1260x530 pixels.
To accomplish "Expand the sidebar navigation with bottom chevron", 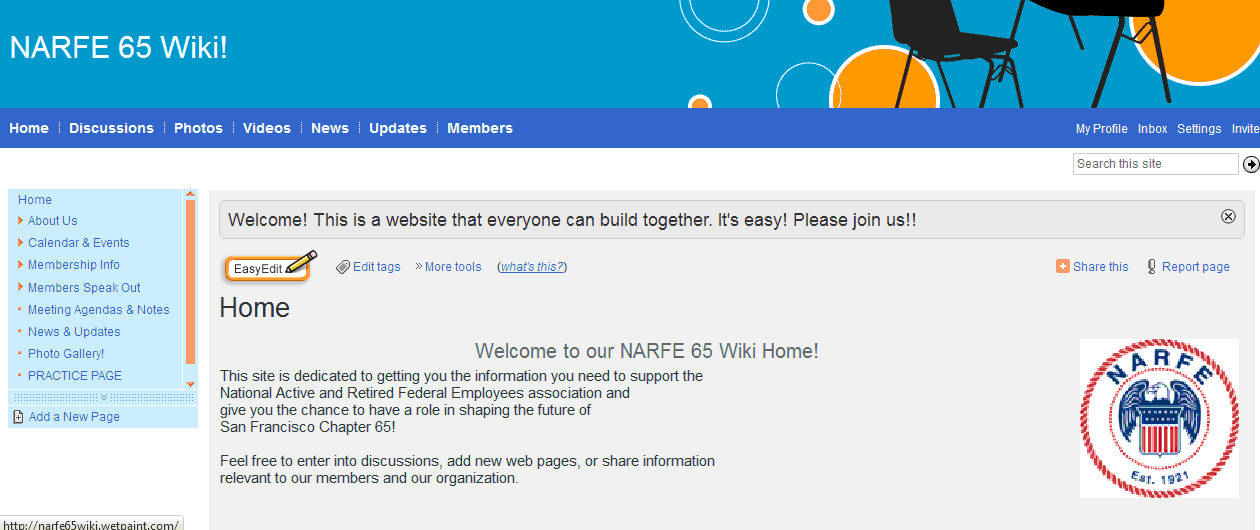I will tap(103, 397).
